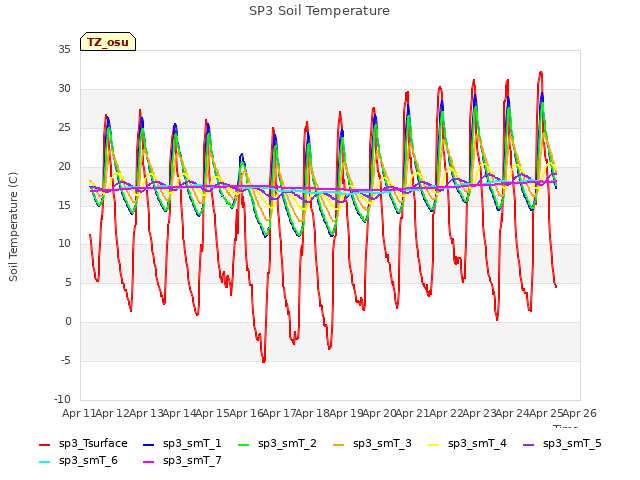
Task: Click the Apr 26 x-axis tick label
Action: click(x=580, y=413)
